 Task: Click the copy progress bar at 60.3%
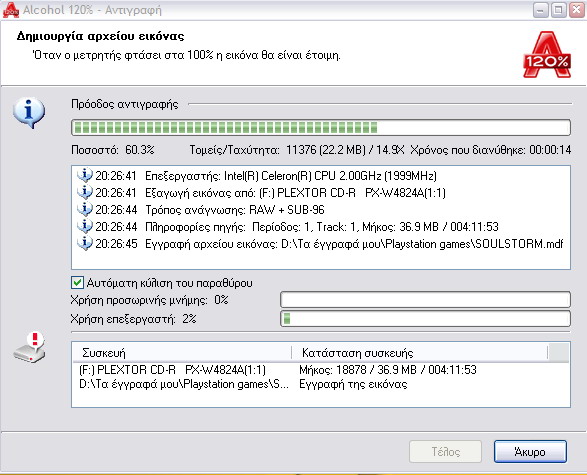[321, 128]
